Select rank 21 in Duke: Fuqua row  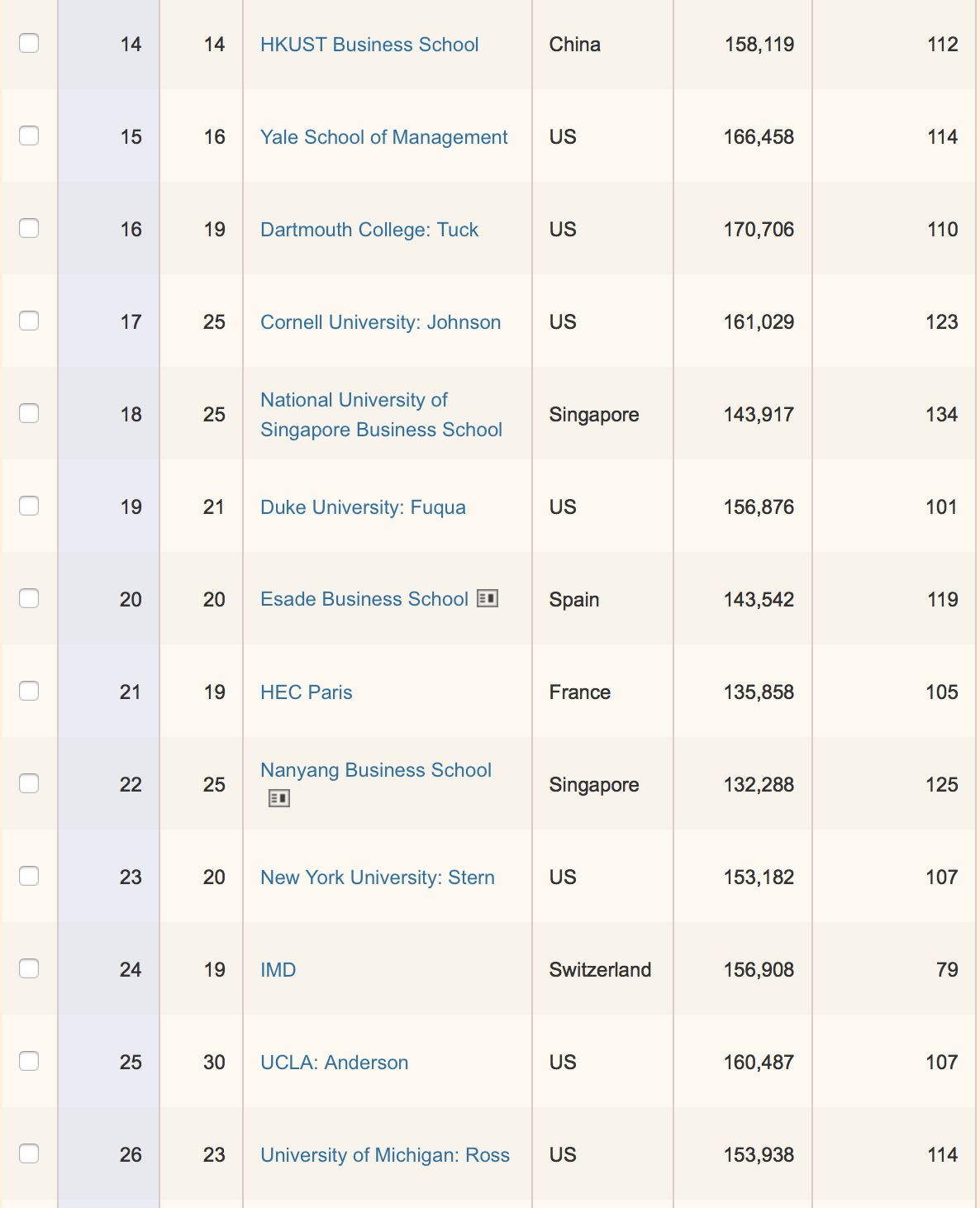click(214, 507)
